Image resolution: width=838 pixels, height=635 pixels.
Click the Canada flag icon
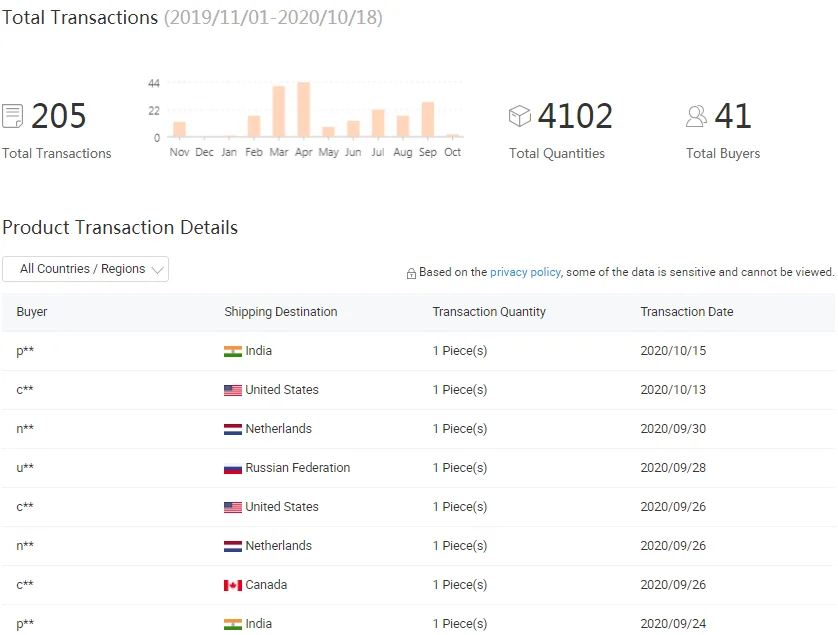tap(232, 585)
